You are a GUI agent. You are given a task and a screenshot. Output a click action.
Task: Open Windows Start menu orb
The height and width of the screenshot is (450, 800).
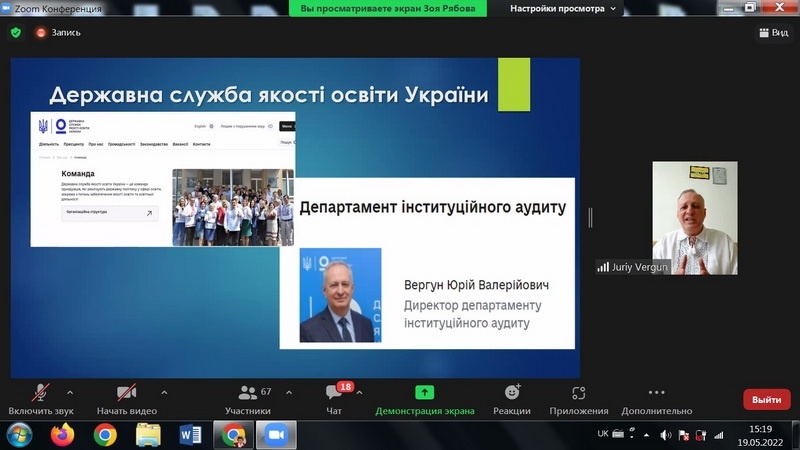pyautogui.click(x=19, y=435)
